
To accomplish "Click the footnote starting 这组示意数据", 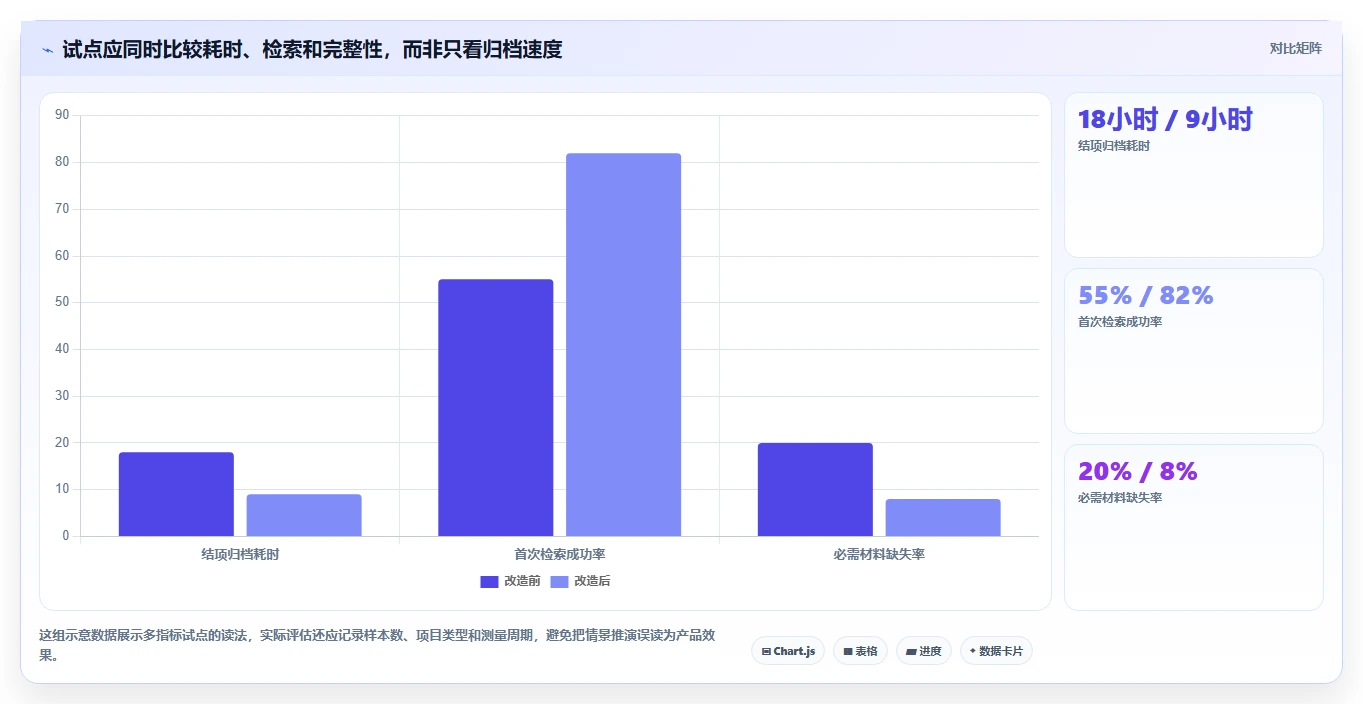I will pos(376,646).
